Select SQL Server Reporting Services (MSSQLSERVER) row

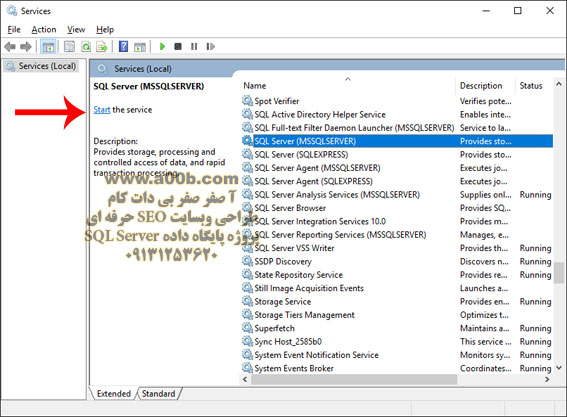coord(397,234)
